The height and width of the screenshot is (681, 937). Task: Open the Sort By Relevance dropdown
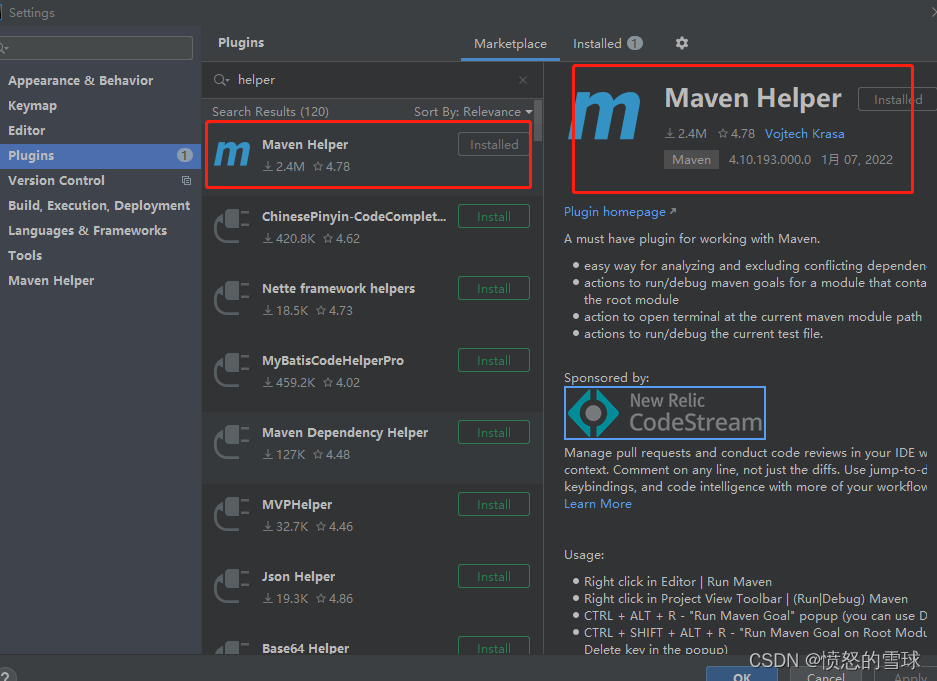(473, 112)
